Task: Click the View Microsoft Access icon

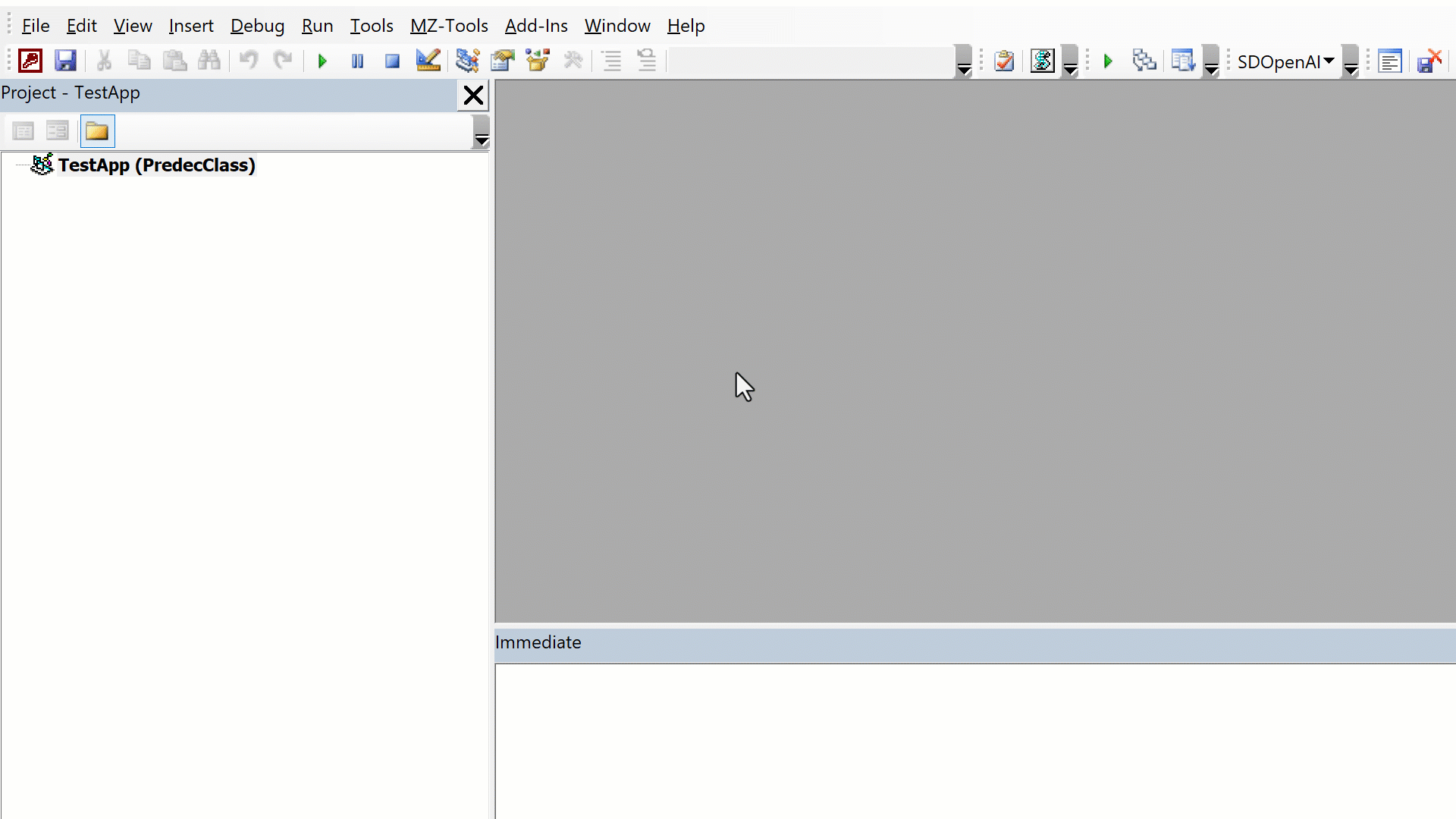Action: 30,61
